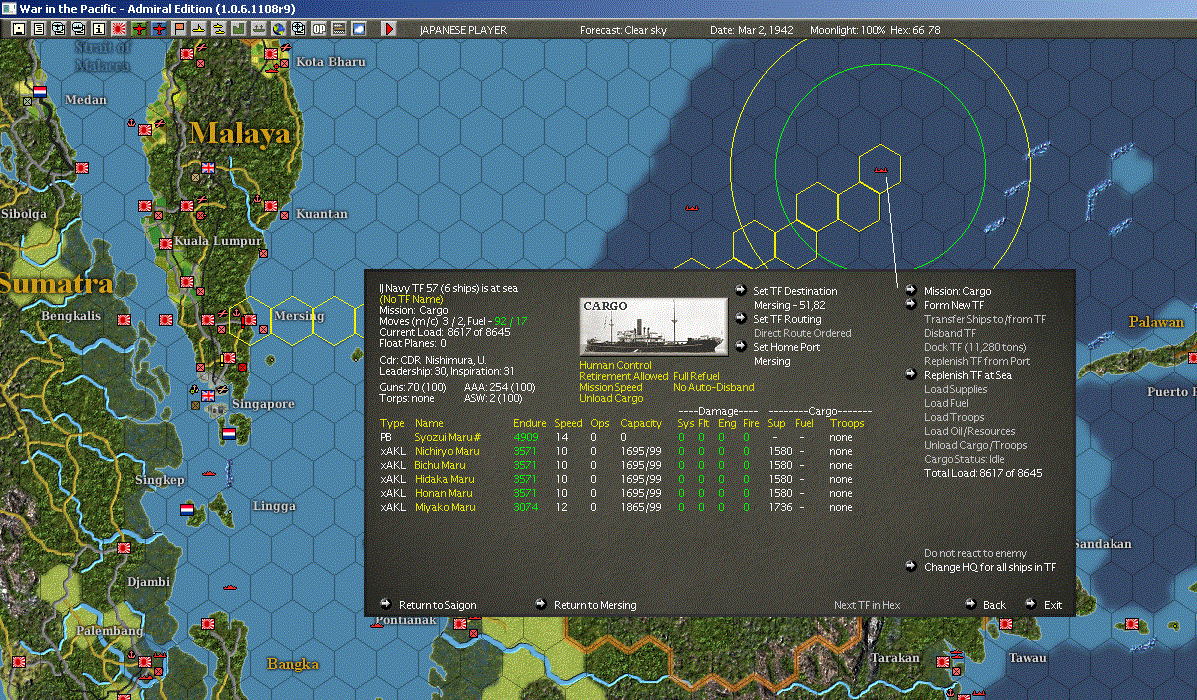Select Form New TF
1197x700 pixels.
tap(953, 305)
